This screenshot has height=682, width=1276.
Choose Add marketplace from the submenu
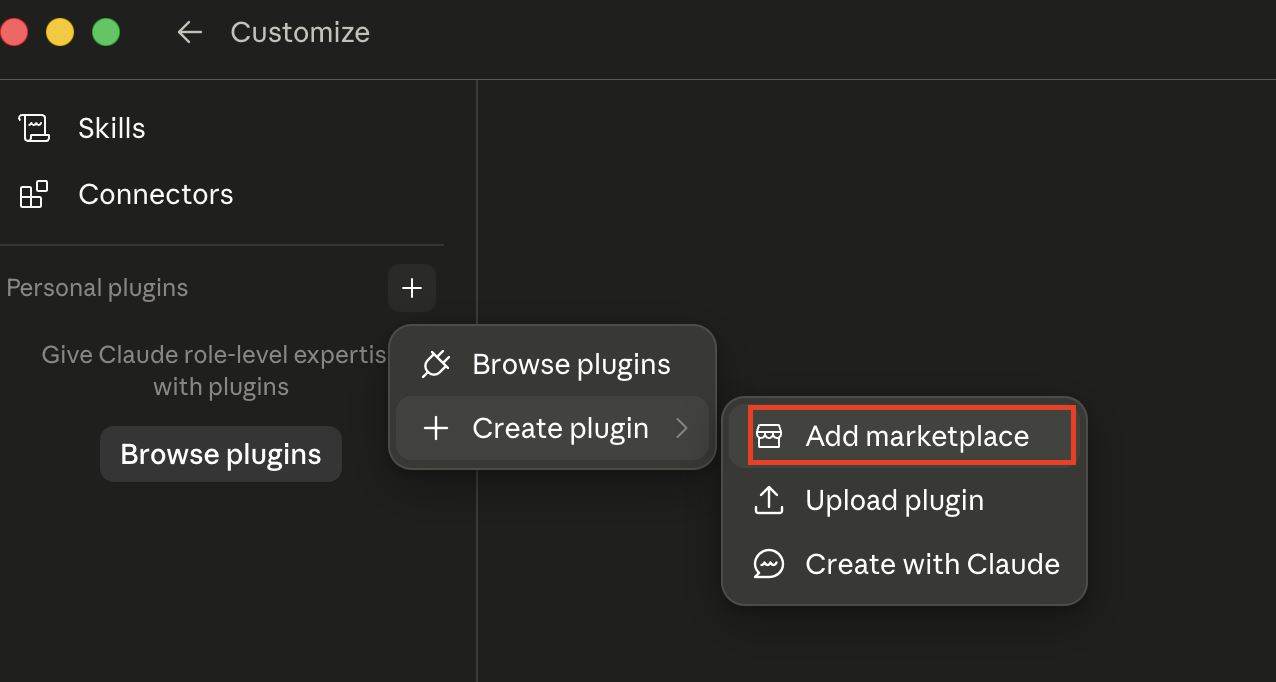pos(904,436)
